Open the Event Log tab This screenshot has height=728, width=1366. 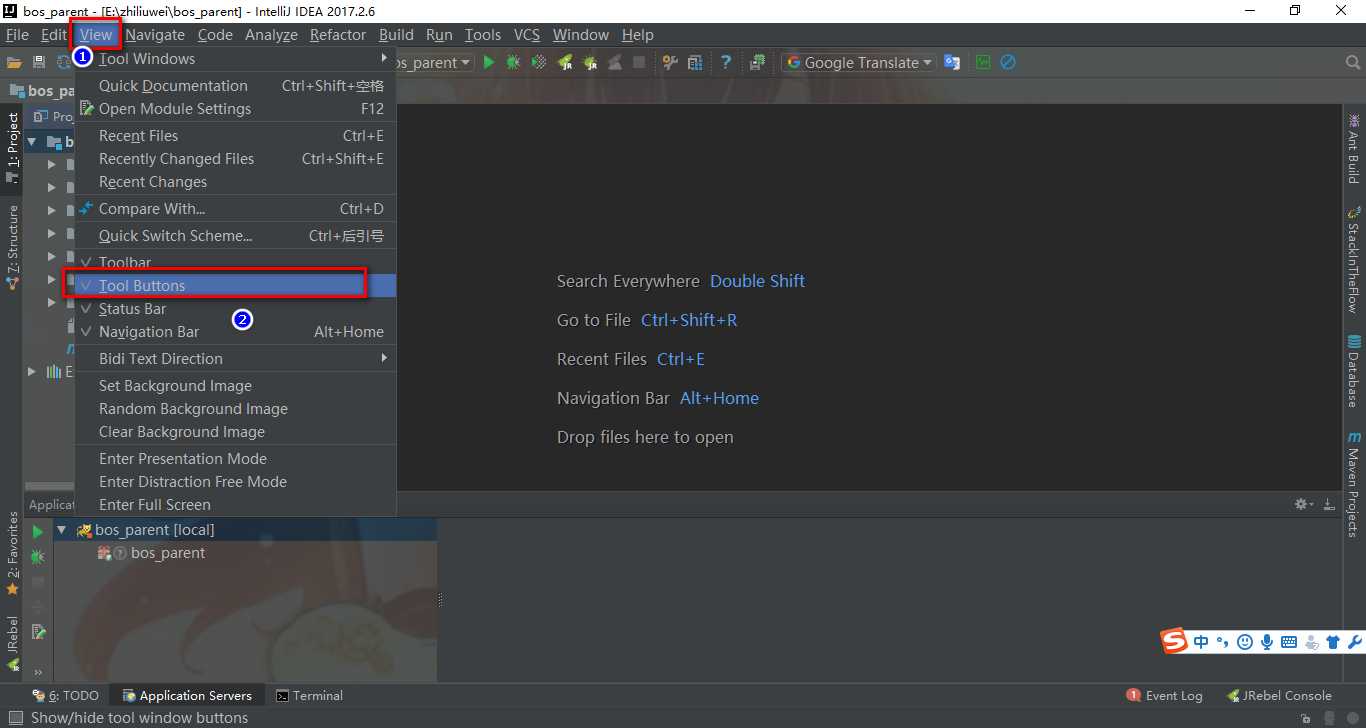point(1164,696)
